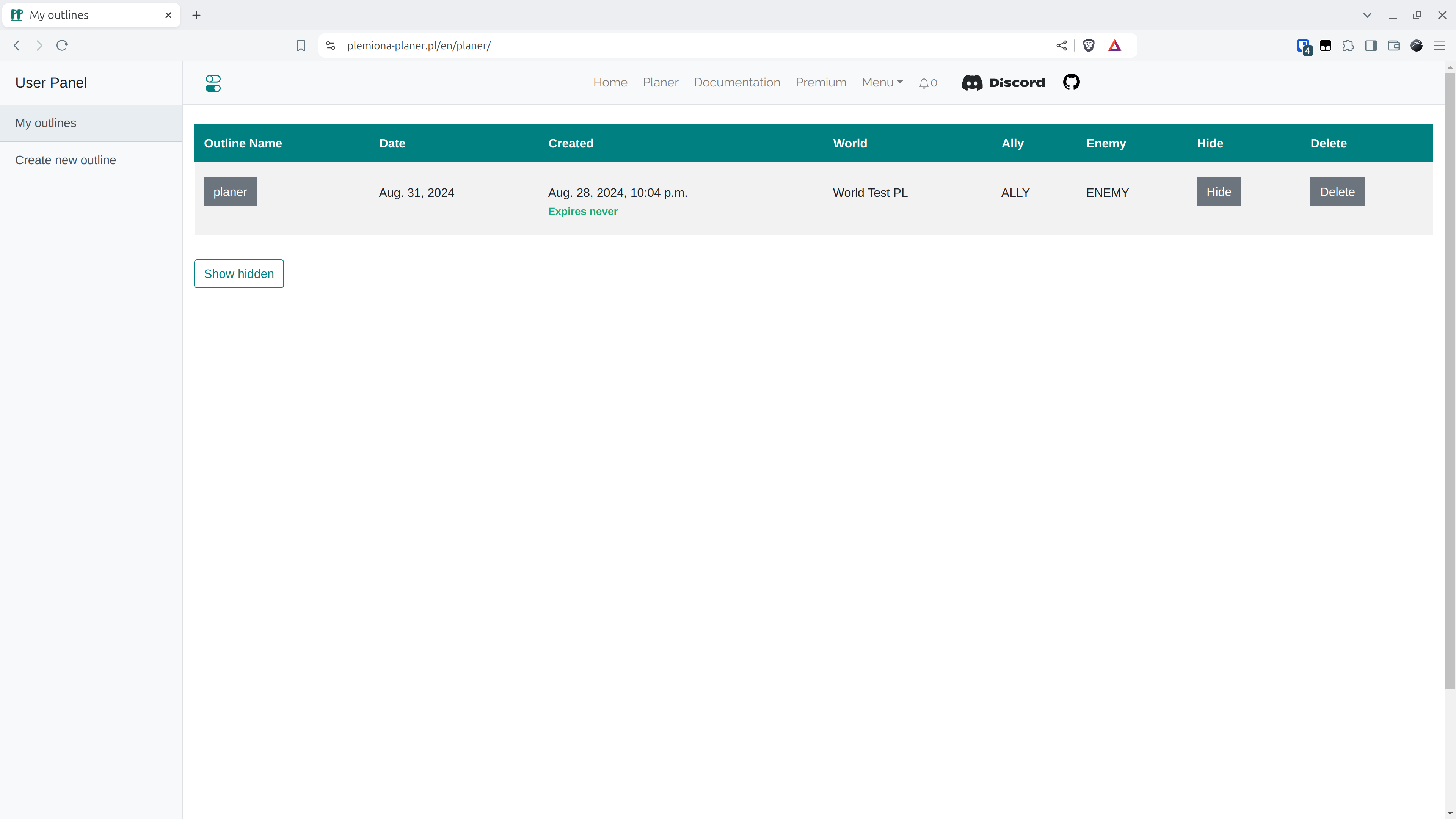This screenshot has width=1456, height=819.
Task: Toggle the sidebar switch icon
Action: (213, 83)
